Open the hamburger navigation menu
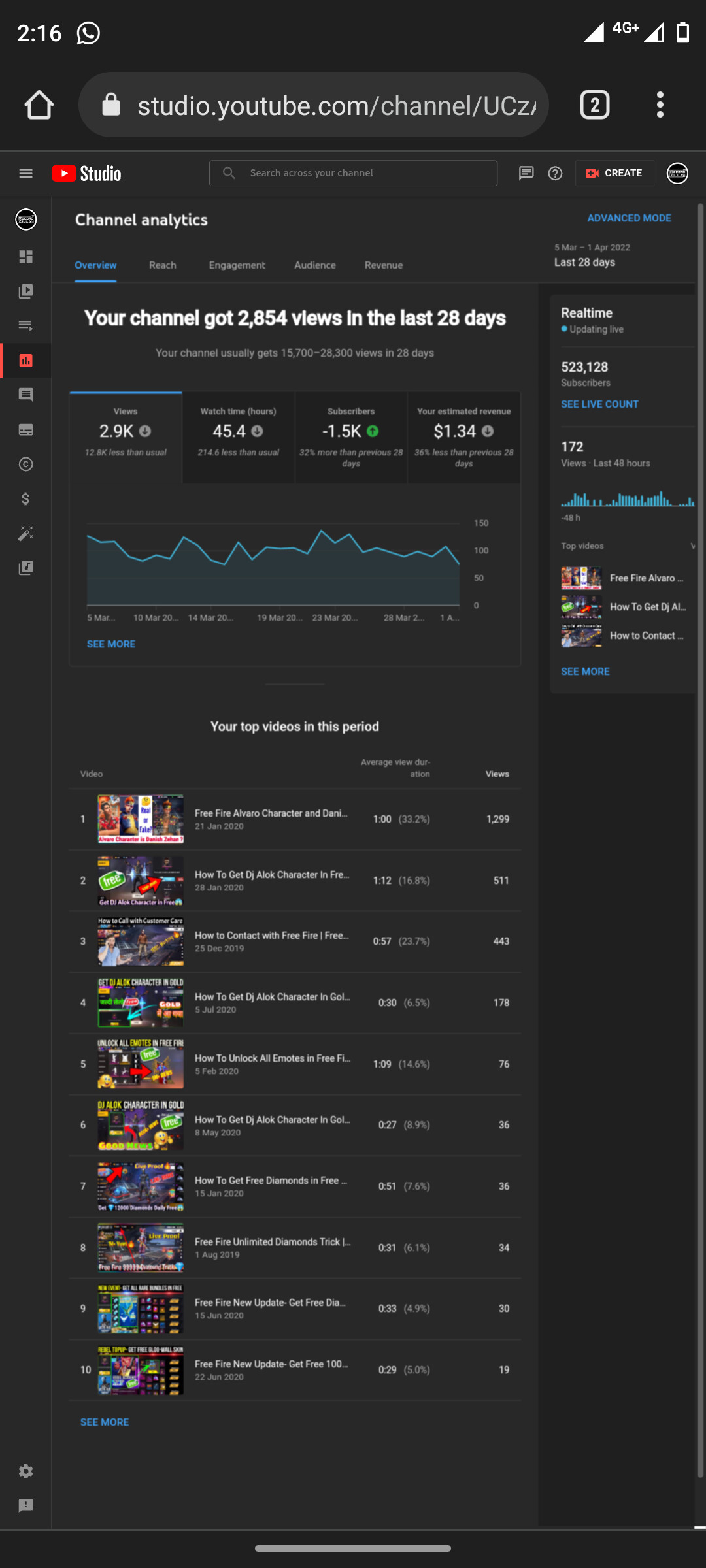The height and width of the screenshot is (1568, 706). pyautogui.click(x=25, y=173)
